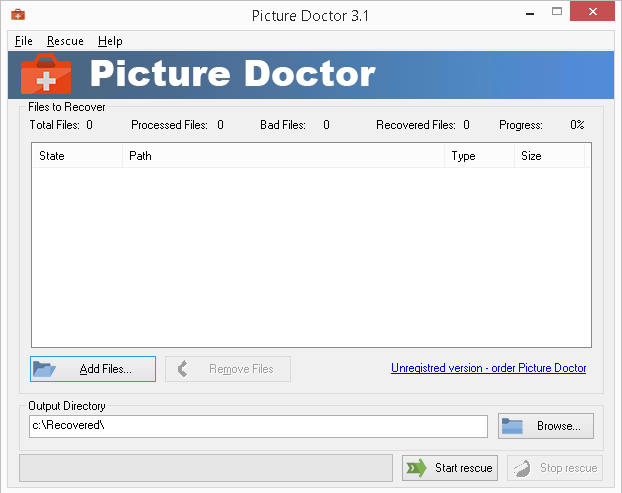Open the Rescue menu
Viewport: 622px width, 493px height.
click(65, 41)
